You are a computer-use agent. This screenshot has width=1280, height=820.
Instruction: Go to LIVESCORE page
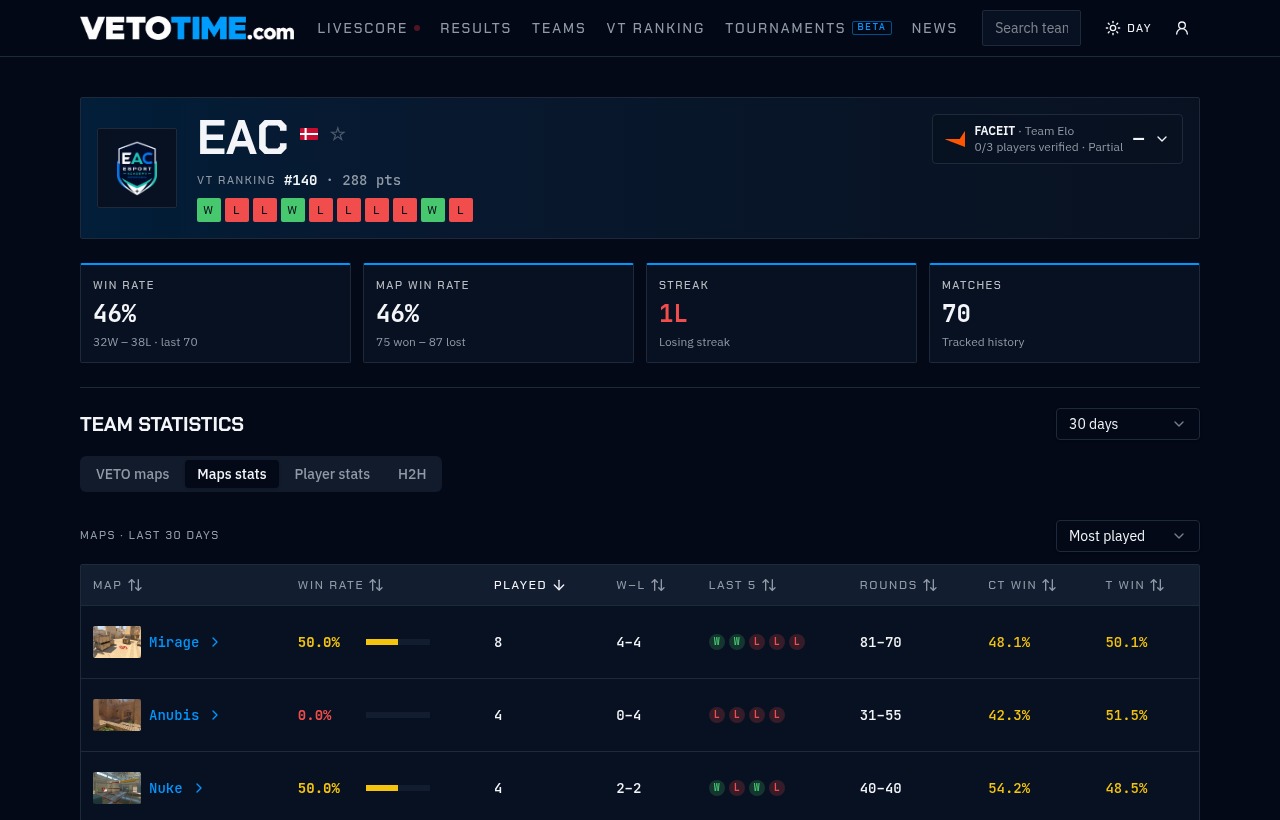[x=368, y=28]
